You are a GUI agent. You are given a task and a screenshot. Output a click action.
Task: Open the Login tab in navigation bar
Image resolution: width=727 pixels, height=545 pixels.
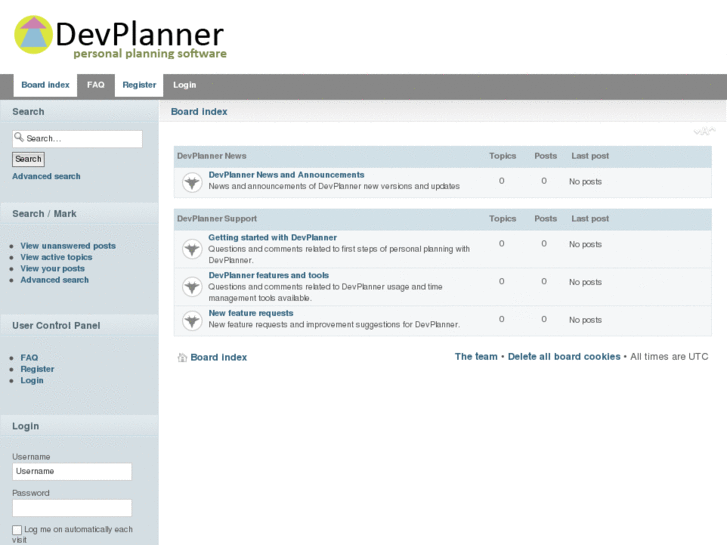click(x=185, y=85)
